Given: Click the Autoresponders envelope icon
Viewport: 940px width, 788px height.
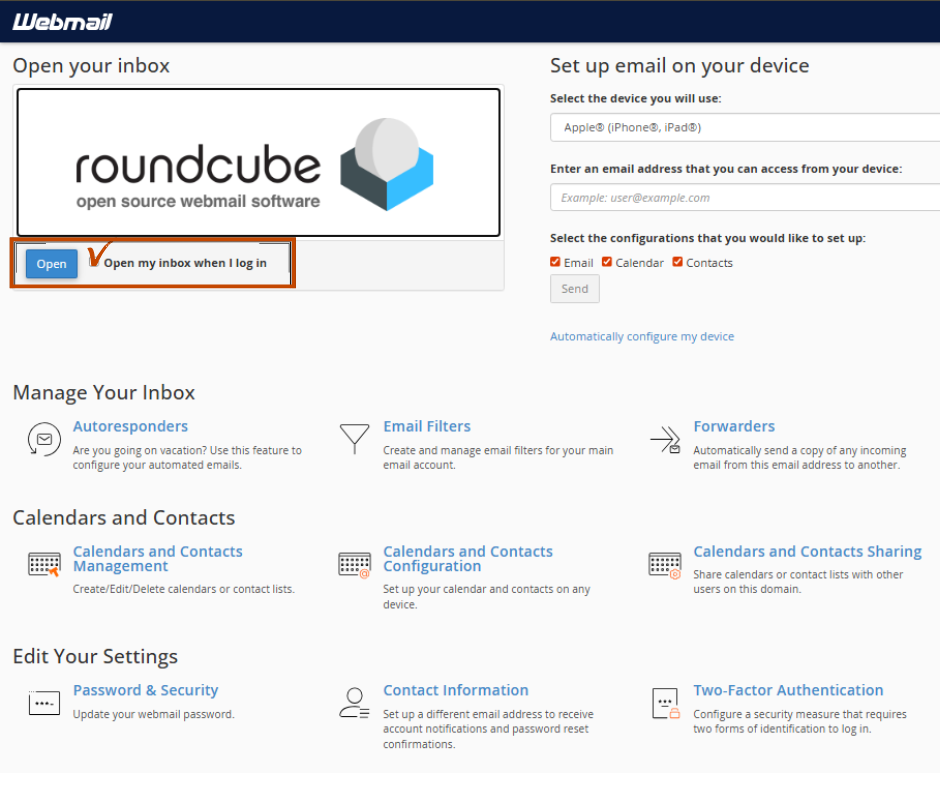Looking at the screenshot, I should [43, 439].
